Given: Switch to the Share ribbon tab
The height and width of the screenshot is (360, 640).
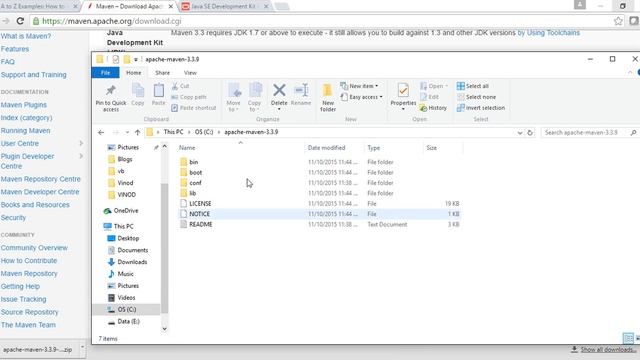Looking at the screenshot, I should pos(162,73).
